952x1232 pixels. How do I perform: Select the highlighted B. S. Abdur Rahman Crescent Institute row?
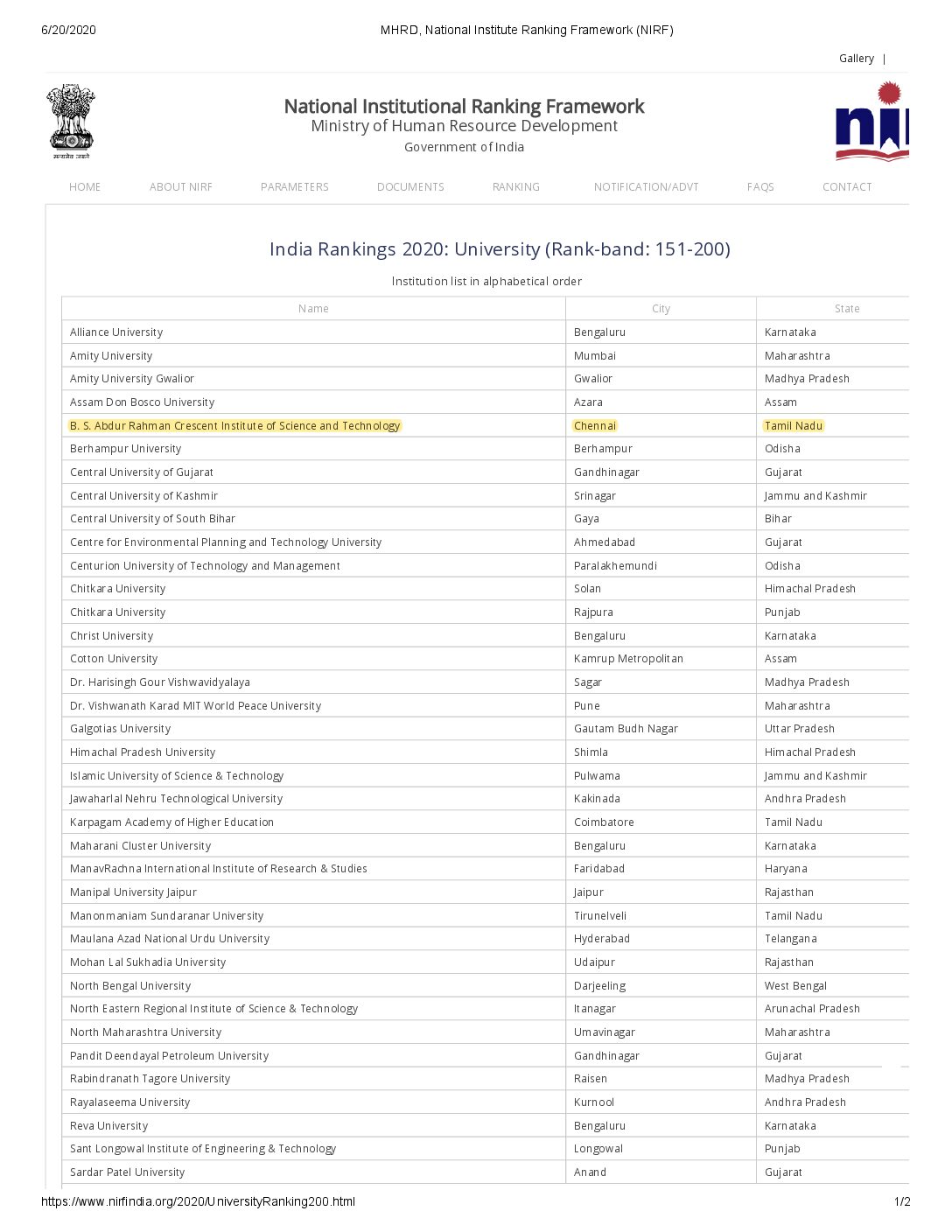235,426
